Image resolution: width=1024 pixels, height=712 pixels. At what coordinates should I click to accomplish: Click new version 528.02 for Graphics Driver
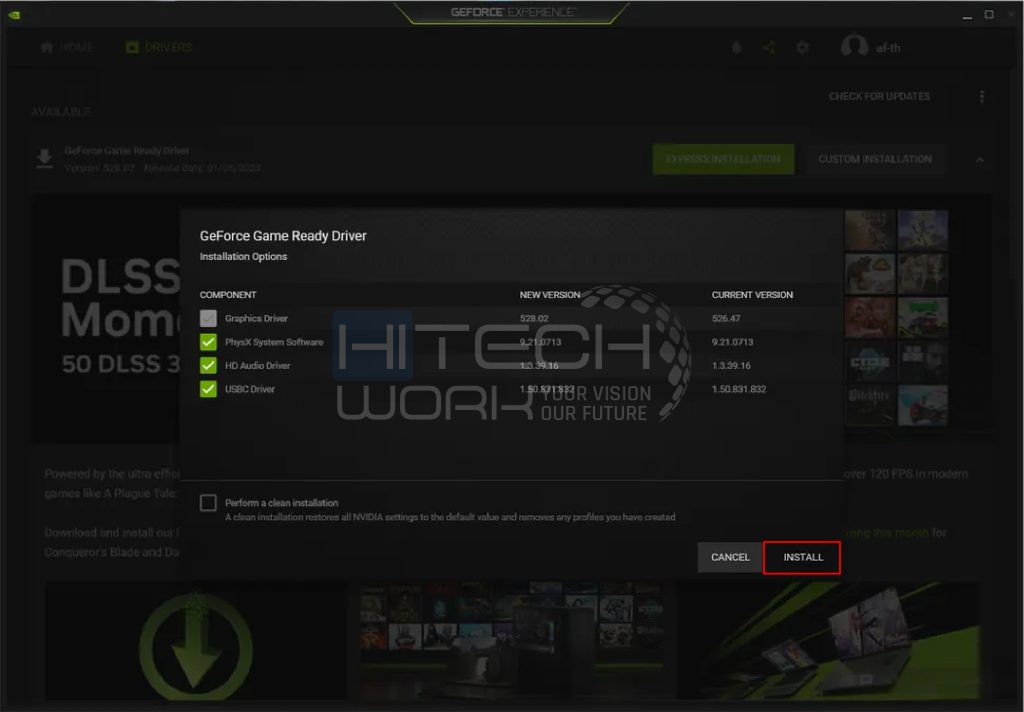[x=534, y=318]
